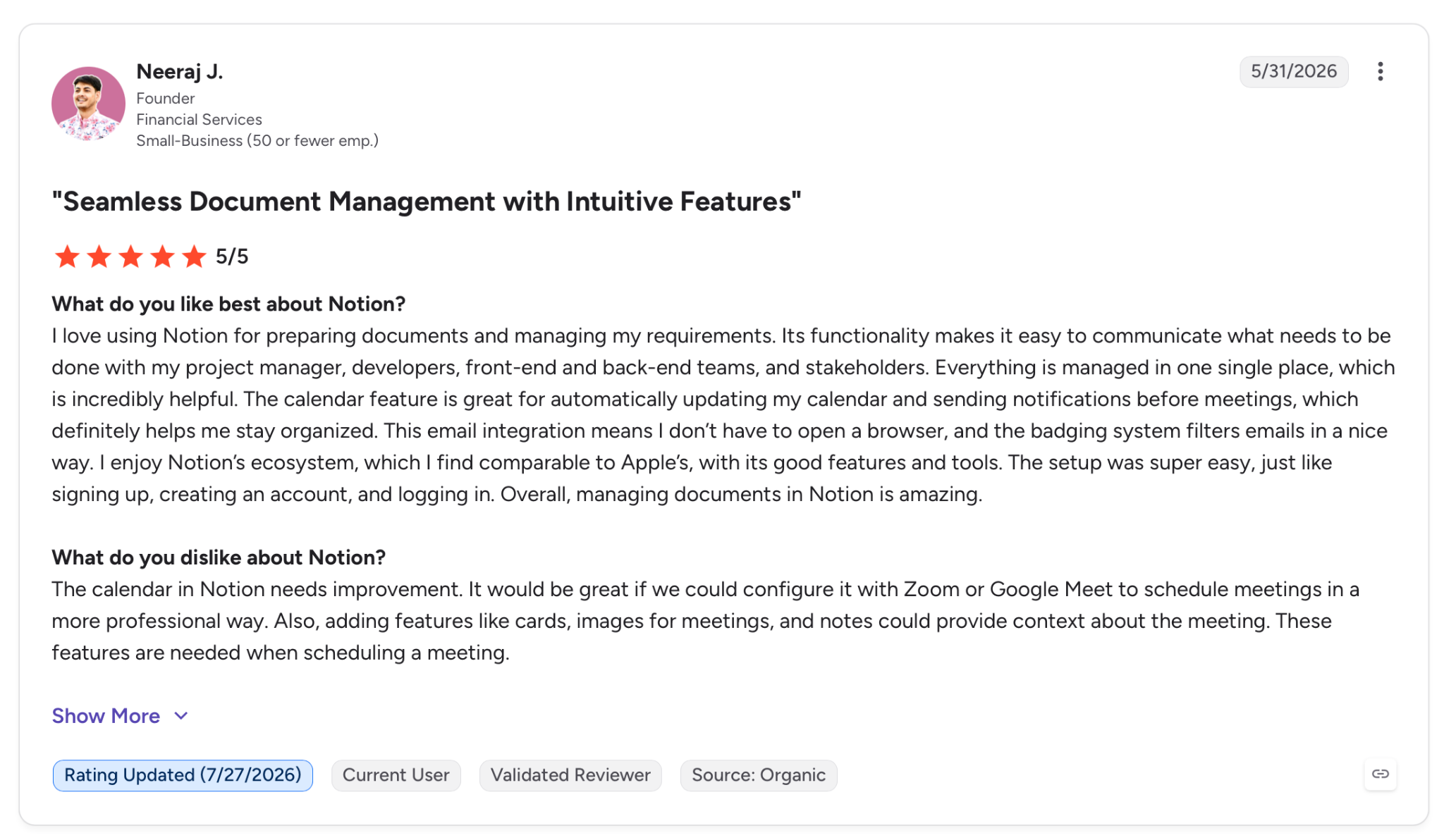Screen dimensions: 1444x840
Task: Expand the review with Show More
Action: tap(106, 716)
